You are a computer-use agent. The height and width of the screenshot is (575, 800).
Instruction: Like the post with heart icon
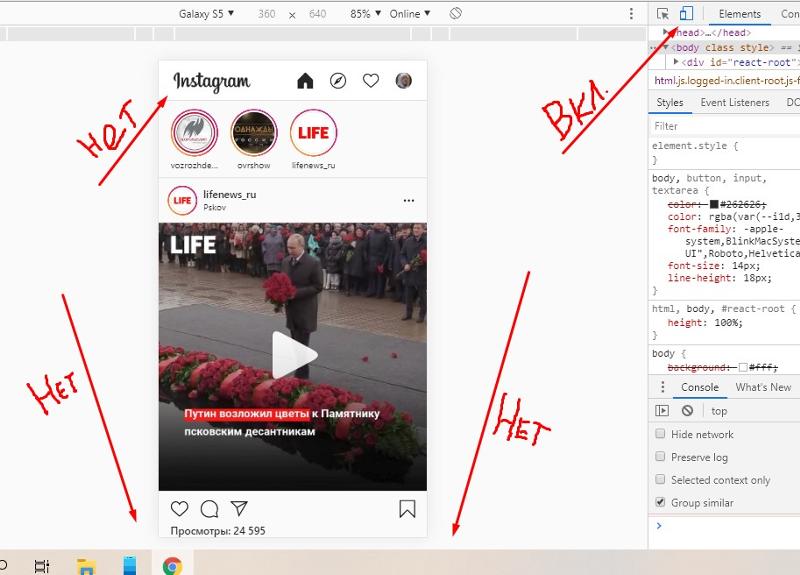click(179, 508)
